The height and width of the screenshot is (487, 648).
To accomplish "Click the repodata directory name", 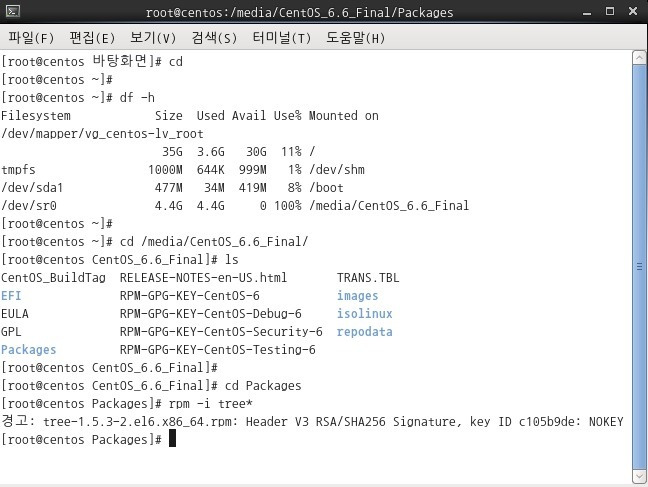I will tap(364, 332).
